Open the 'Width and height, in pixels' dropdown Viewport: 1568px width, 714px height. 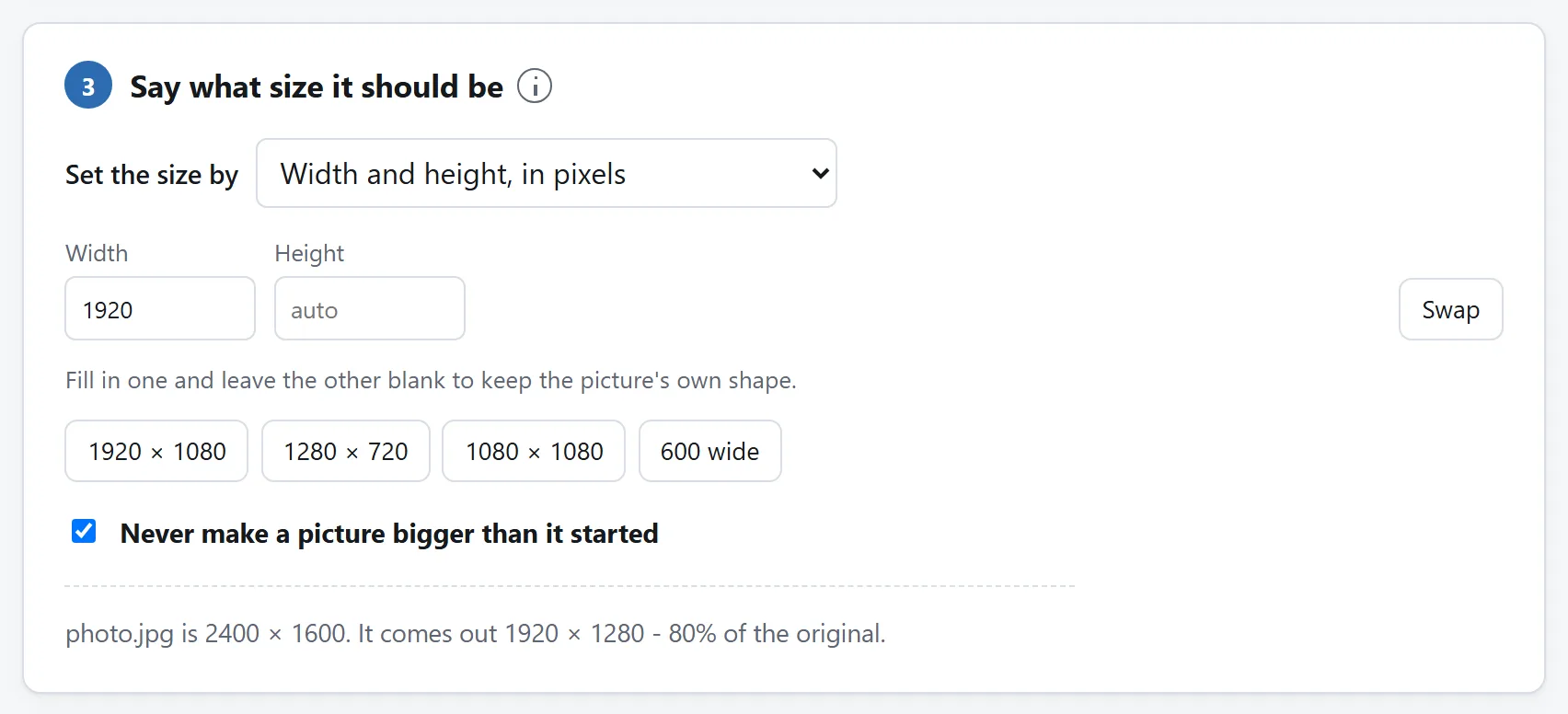coord(547,173)
